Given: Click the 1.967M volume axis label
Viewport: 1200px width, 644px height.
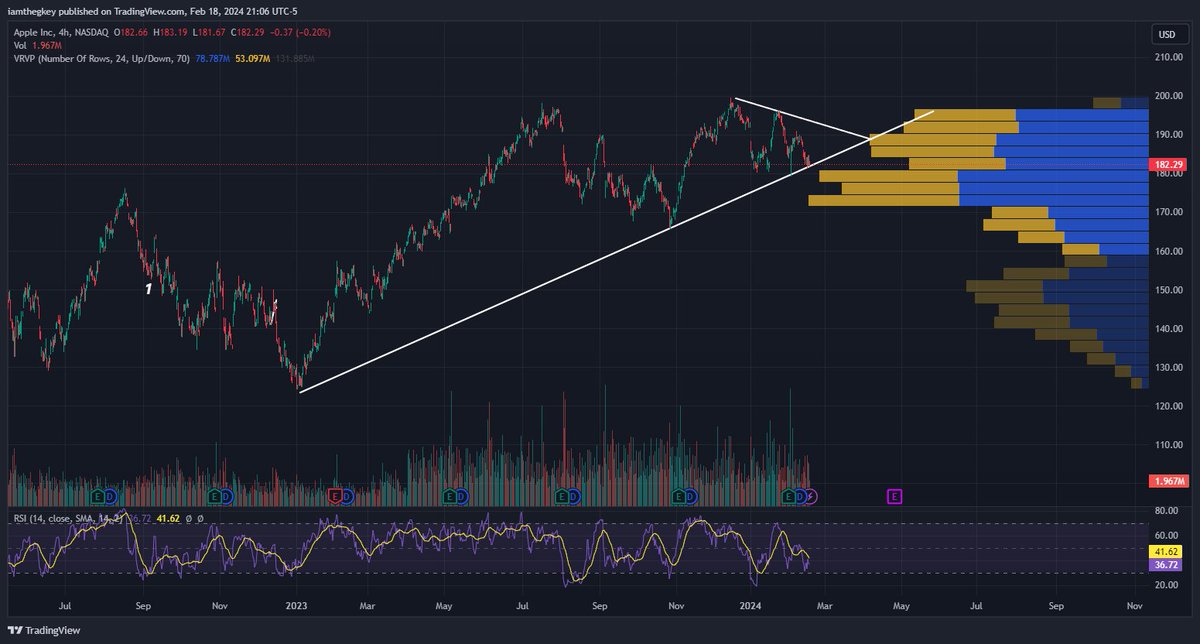Looking at the screenshot, I should click(1168, 481).
